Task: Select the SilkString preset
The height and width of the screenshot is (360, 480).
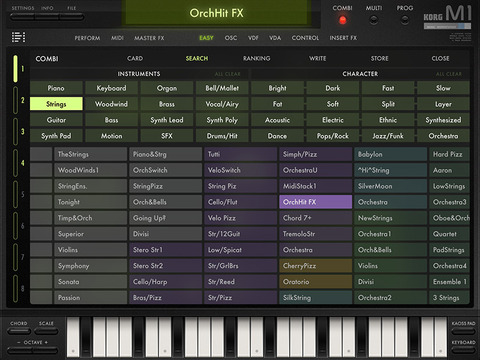Action: tap(316, 298)
